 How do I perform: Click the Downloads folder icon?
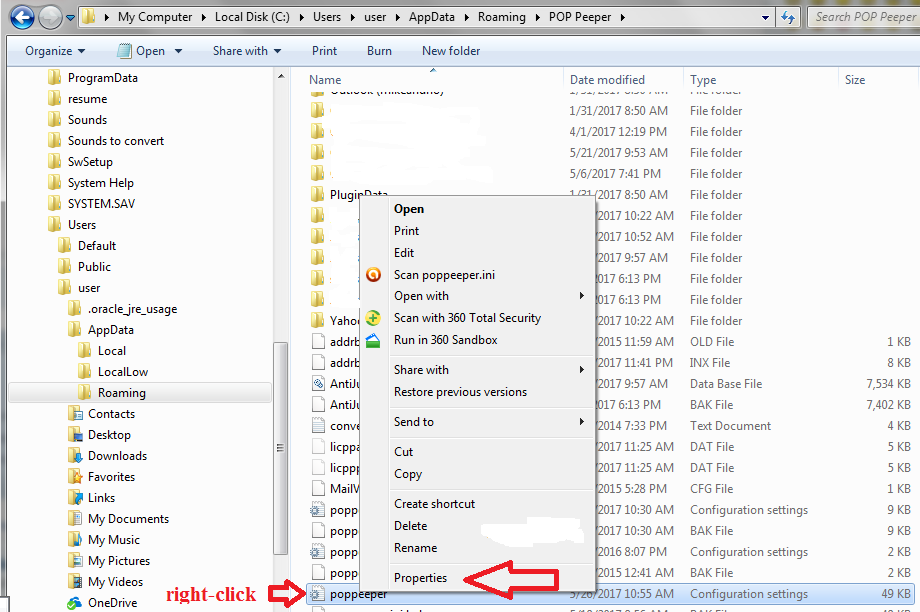click(x=75, y=455)
